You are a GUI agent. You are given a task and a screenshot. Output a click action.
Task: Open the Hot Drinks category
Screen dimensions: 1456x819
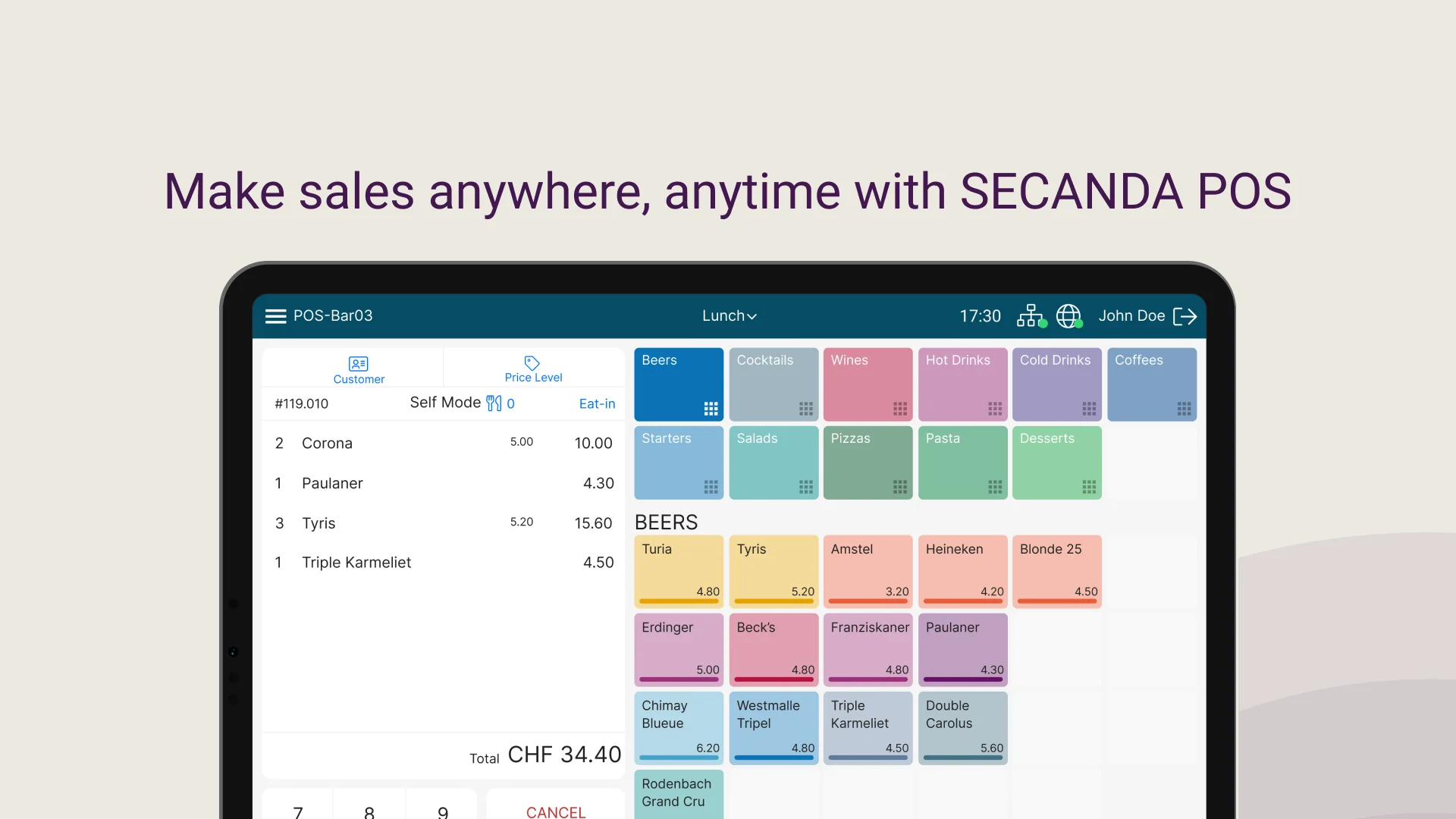pos(962,384)
